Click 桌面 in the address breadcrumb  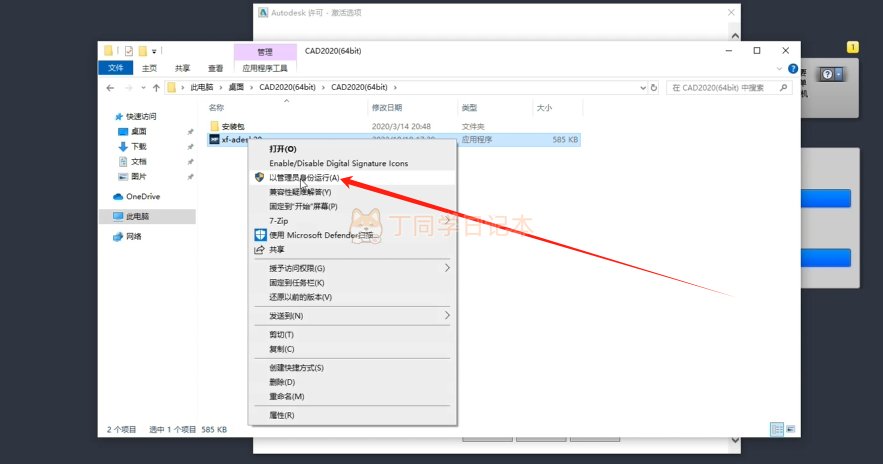coord(236,87)
